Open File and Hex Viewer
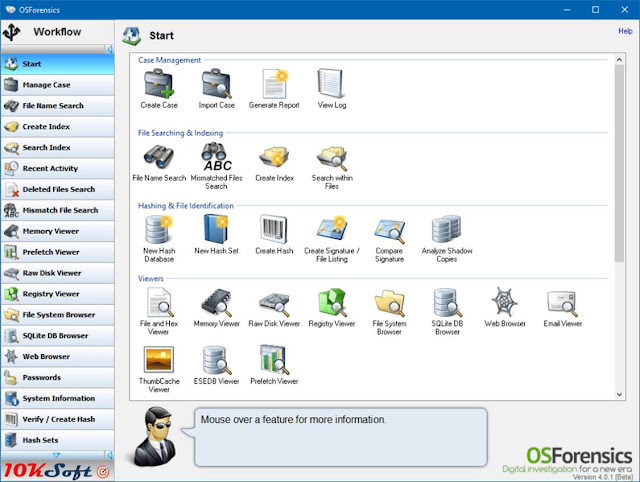The height and width of the screenshot is (482, 640). coord(159,302)
